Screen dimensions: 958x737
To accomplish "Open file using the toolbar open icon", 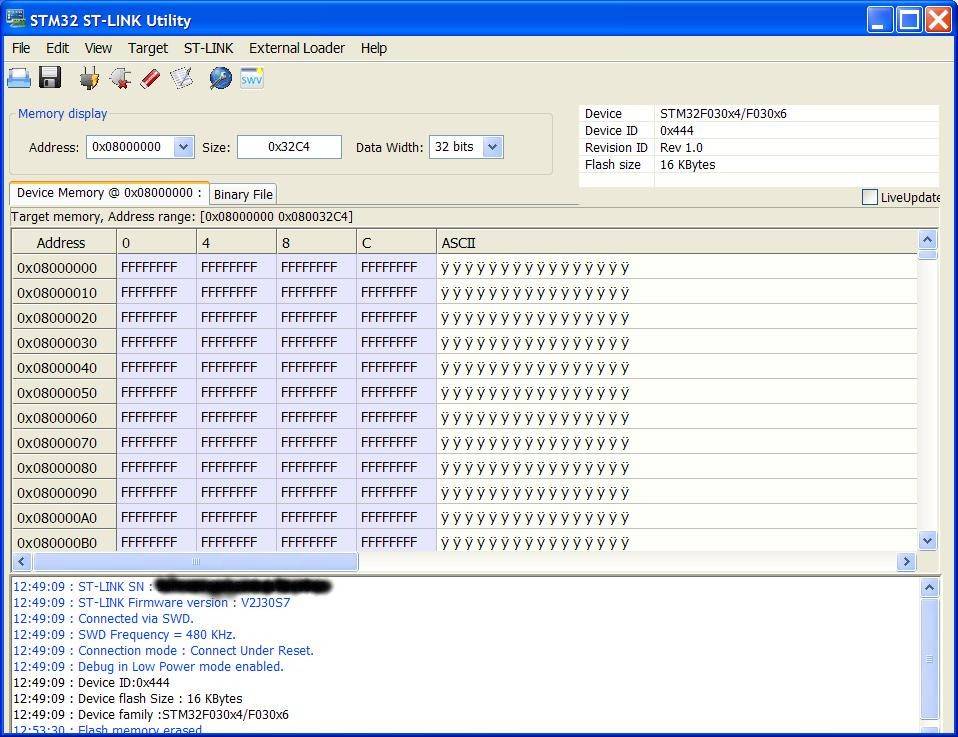I will pos(19,78).
